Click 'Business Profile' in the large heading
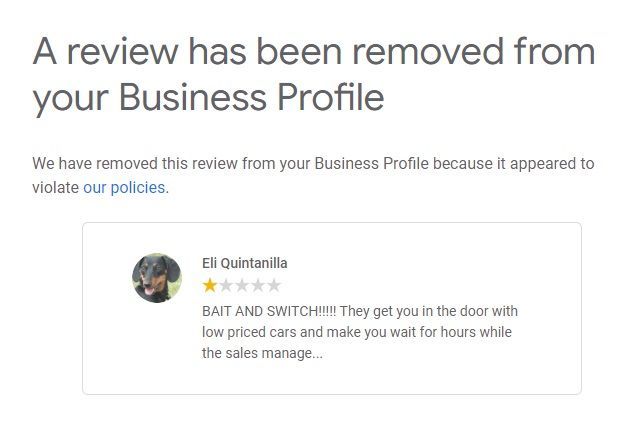Image resolution: width=619 pixels, height=428 pixels. 251,97
